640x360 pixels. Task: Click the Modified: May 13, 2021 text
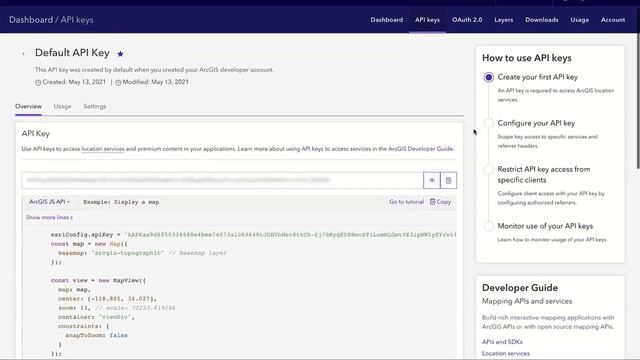tap(152, 82)
